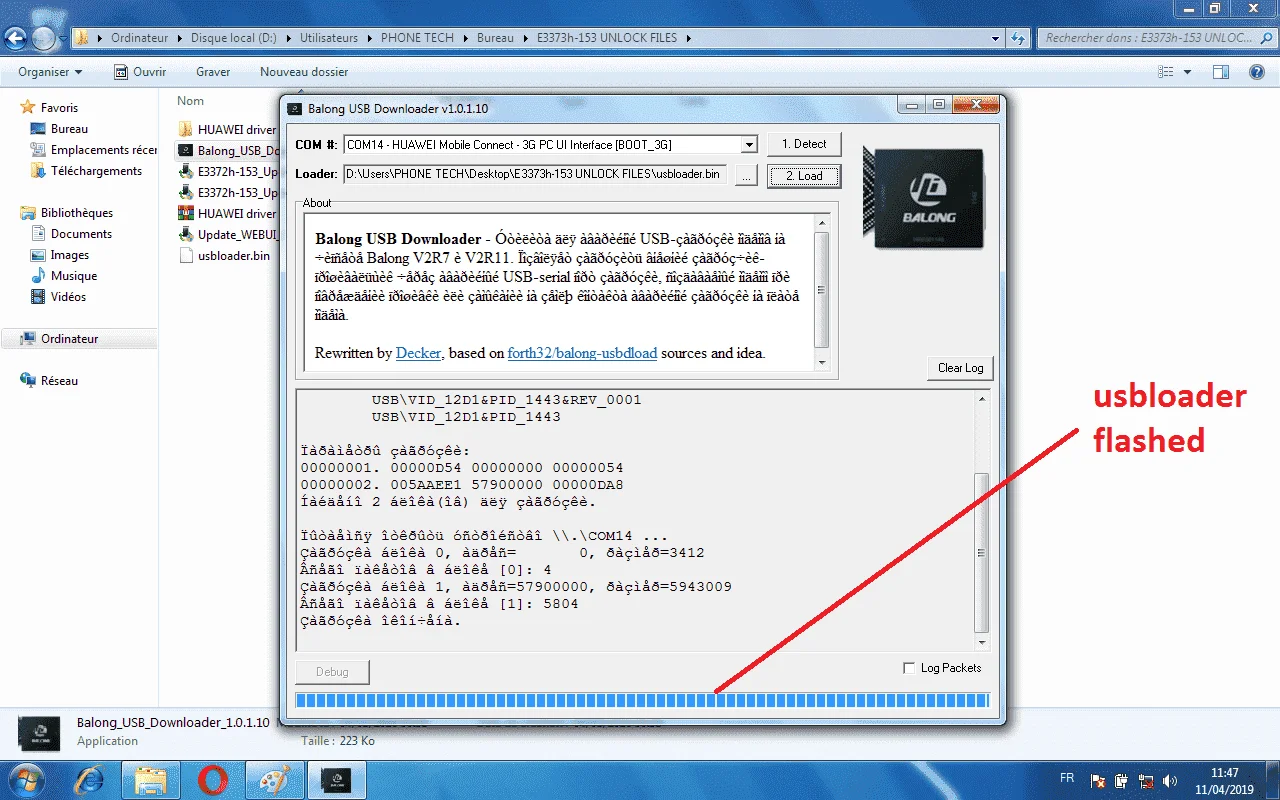1280x800 pixels.
Task: Click Ouvrir in Explorer toolbar
Action: 140,72
